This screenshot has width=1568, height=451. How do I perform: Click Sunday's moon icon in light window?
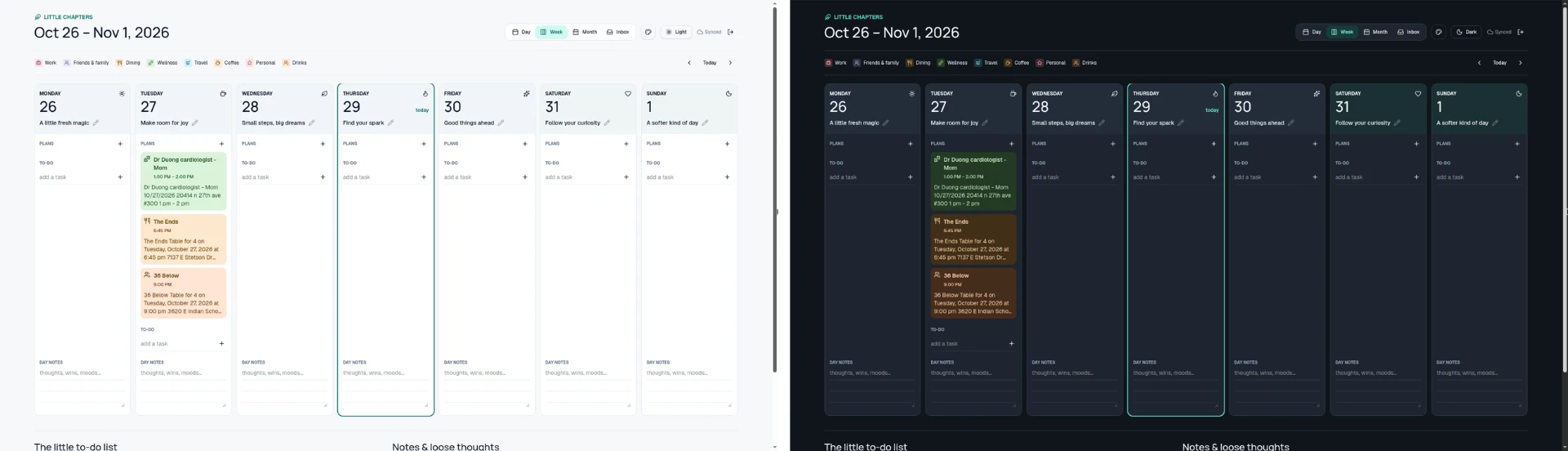coord(728,93)
